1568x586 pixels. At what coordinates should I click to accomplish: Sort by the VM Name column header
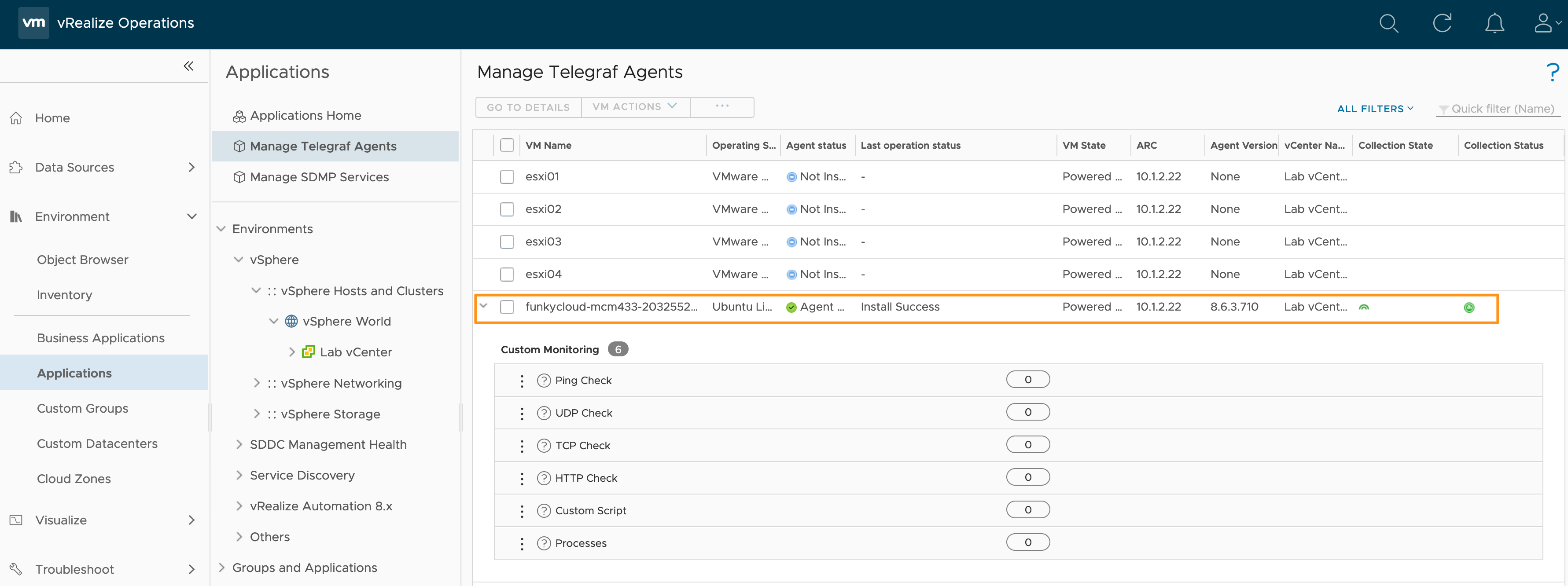[x=548, y=146]
